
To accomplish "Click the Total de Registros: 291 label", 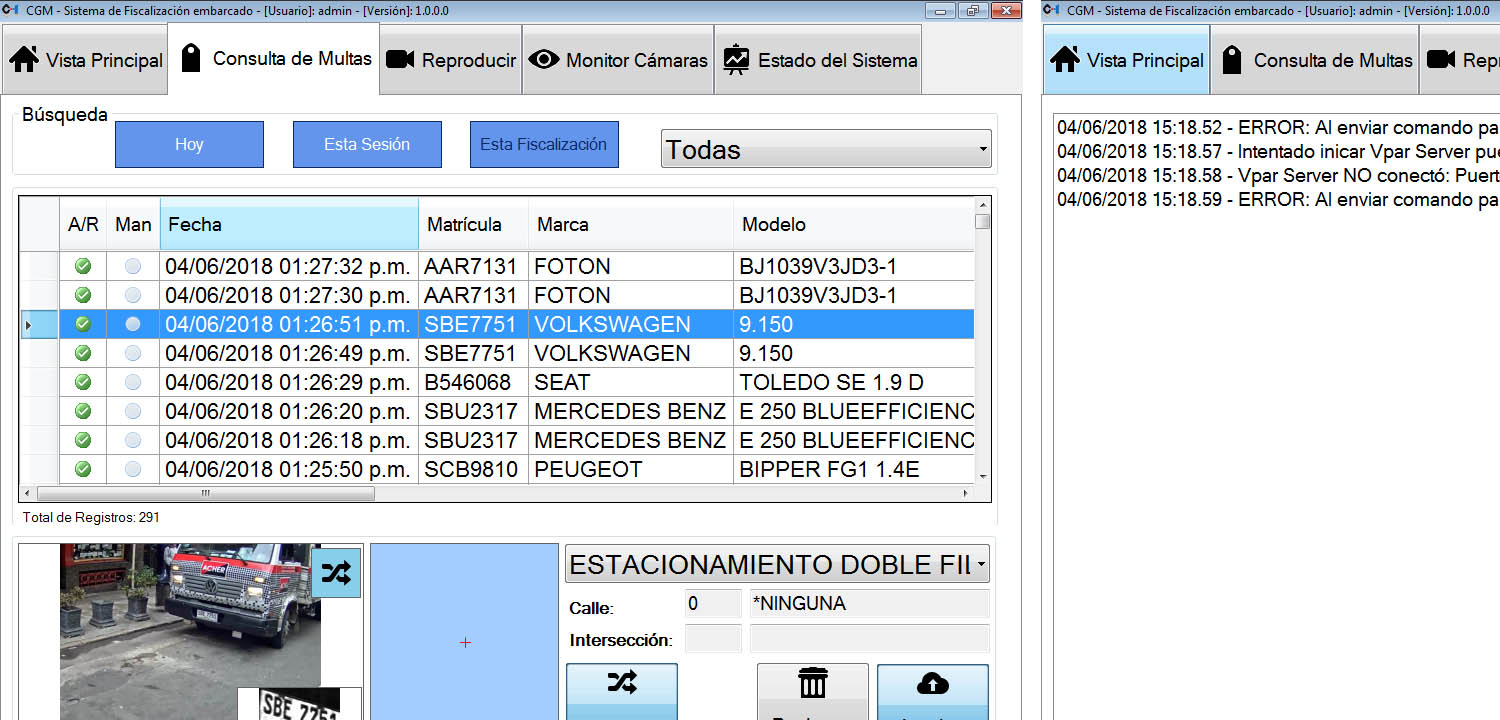I will (x=91, y=517).
